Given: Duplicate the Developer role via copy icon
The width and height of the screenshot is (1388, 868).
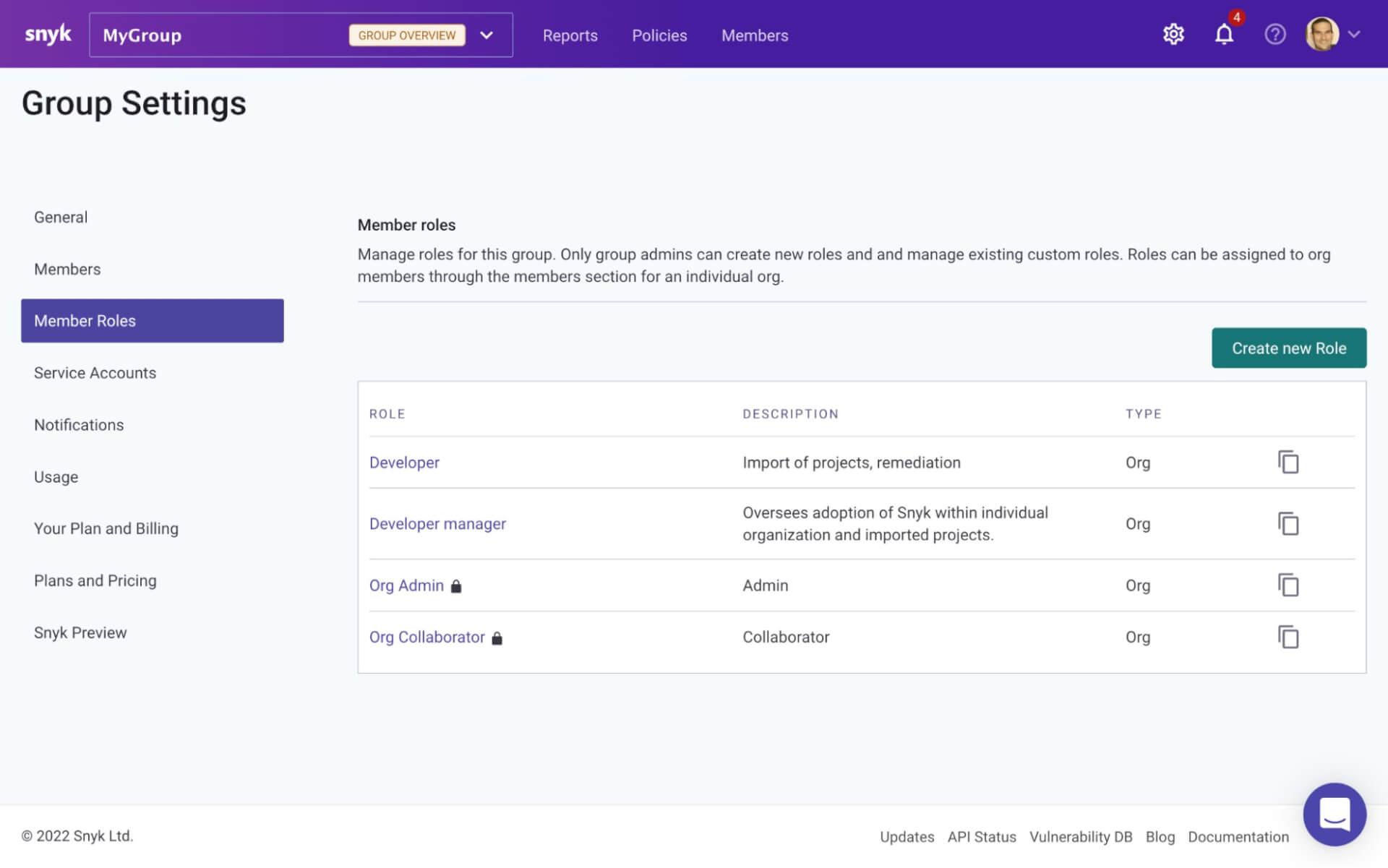Looking at the screenshot, I should coord(1288,462).
